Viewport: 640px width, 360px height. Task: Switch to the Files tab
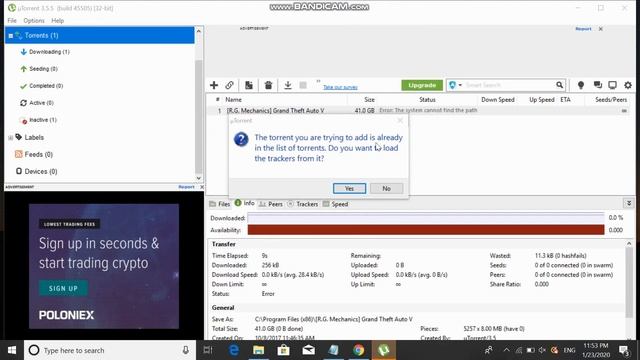click(x=220, y=204)
